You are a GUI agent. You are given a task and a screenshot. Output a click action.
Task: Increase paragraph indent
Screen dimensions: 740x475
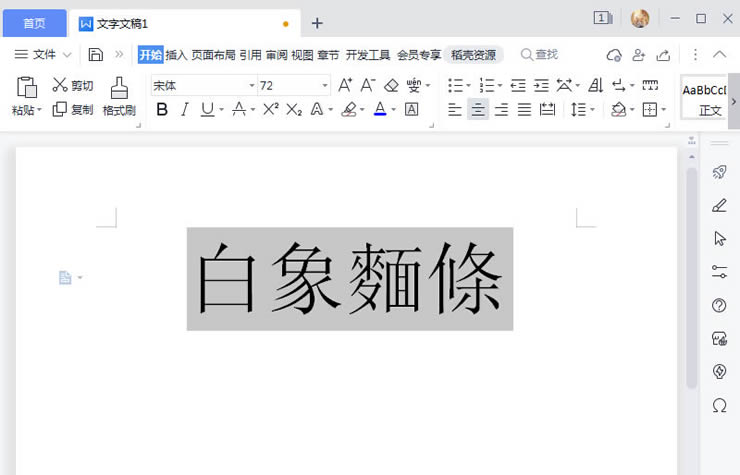(541, 85)
